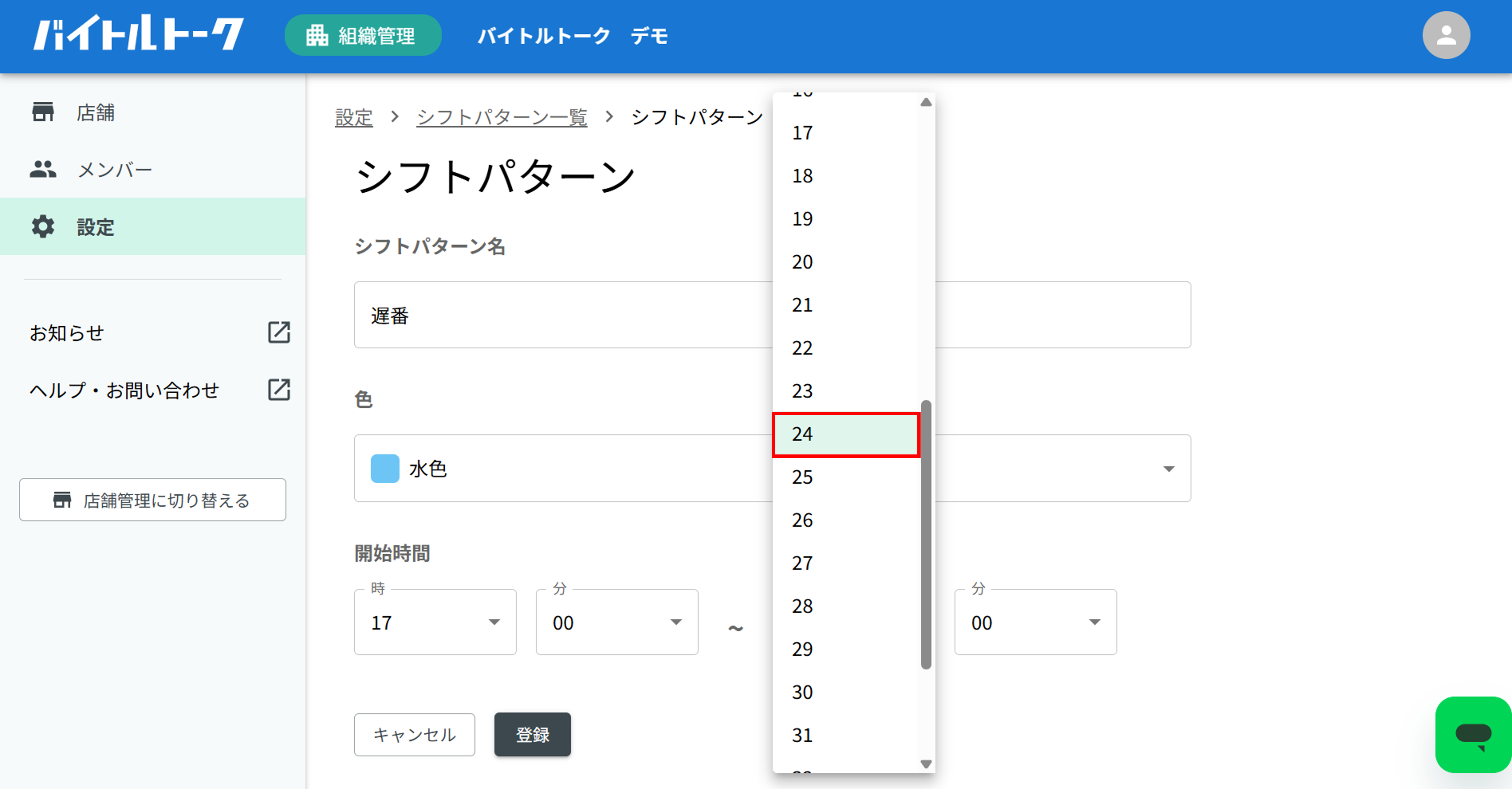
Task: Open the end minute dropdown showing 00
Action: [x=1035, y=622]
